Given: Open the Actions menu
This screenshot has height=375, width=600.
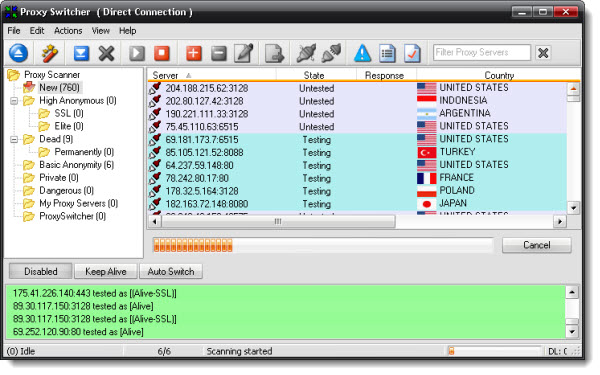Looking at the screenshot, I should pos(68,31).
